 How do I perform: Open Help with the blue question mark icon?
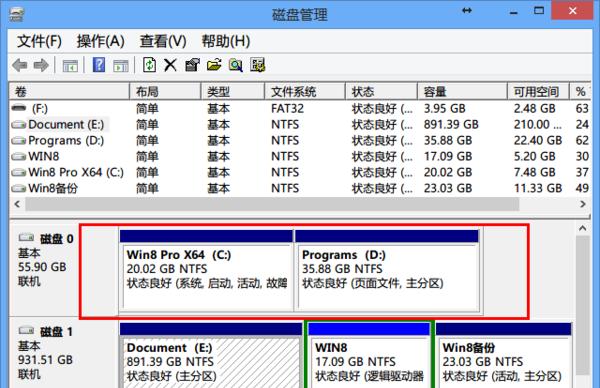point(99,65)
